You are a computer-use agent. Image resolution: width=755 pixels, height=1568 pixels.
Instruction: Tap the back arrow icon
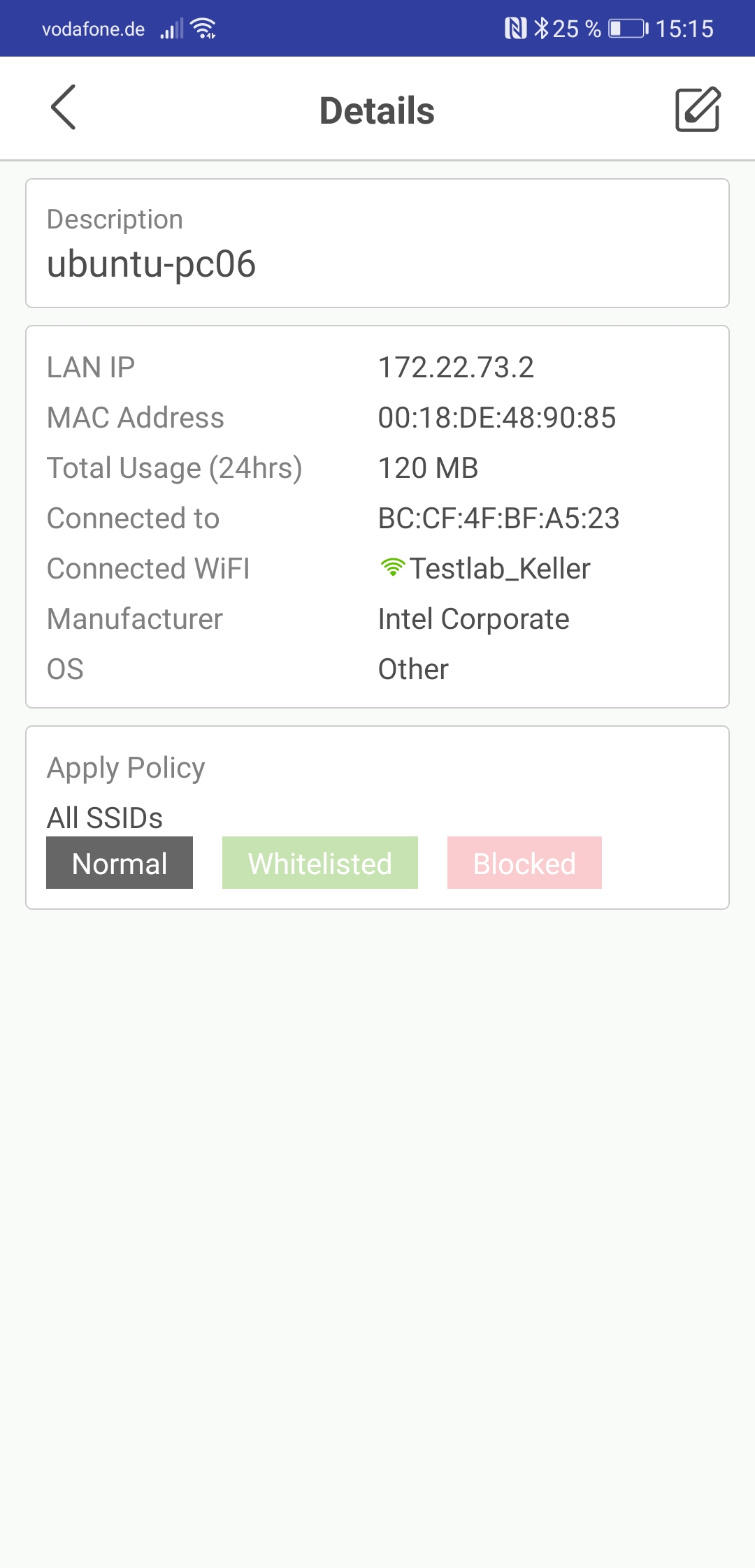tap(64, 108)
